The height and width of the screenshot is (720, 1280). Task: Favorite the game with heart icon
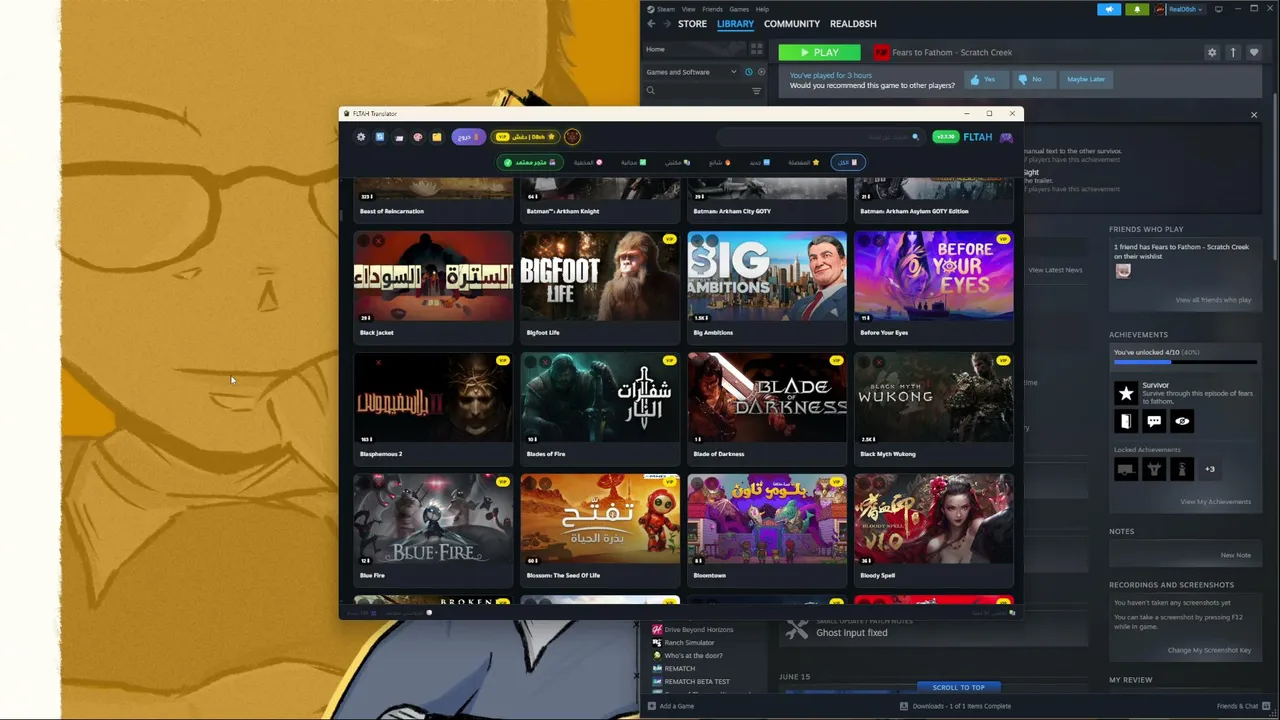tap(1254, 52)
